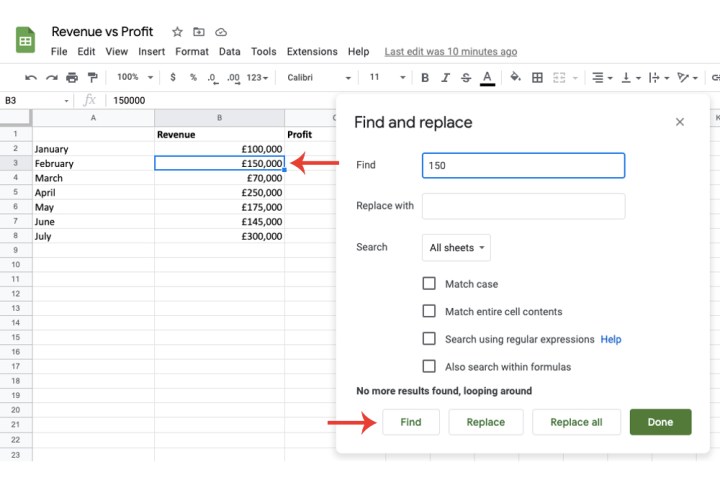Select the £300,000 cell
The width and height of the screenshot is (720, 480).
pos(219,236)
